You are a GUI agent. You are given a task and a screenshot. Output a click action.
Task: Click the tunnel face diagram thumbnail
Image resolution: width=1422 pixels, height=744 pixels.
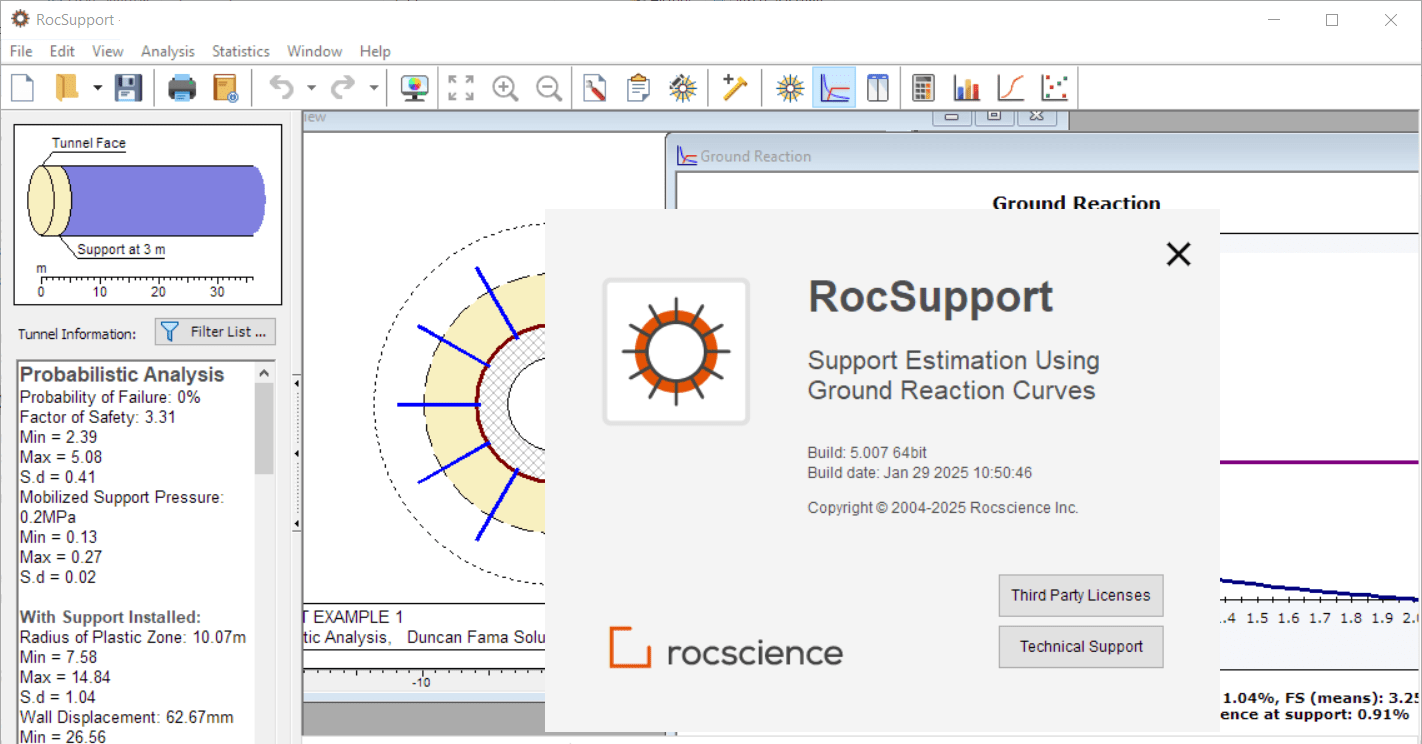[148, 214]
